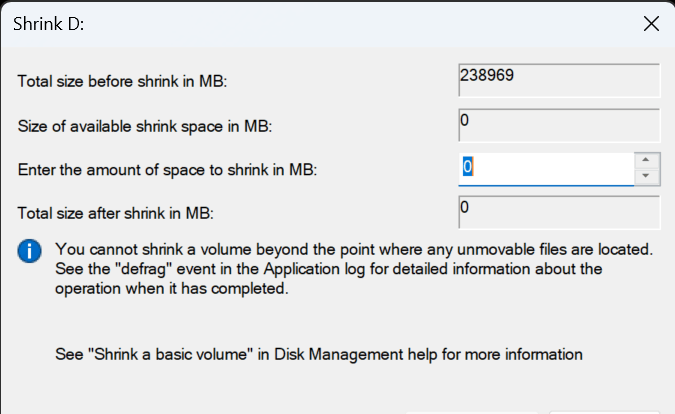The image size is (675, 414).
Task: Select the total size after shrink field
Action: coord(559,213)
